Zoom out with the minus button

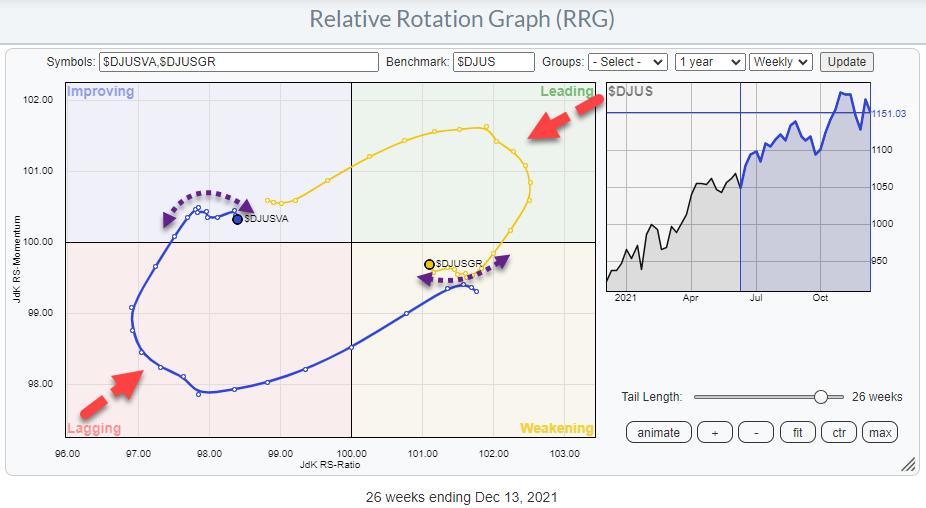coord(756,432)
